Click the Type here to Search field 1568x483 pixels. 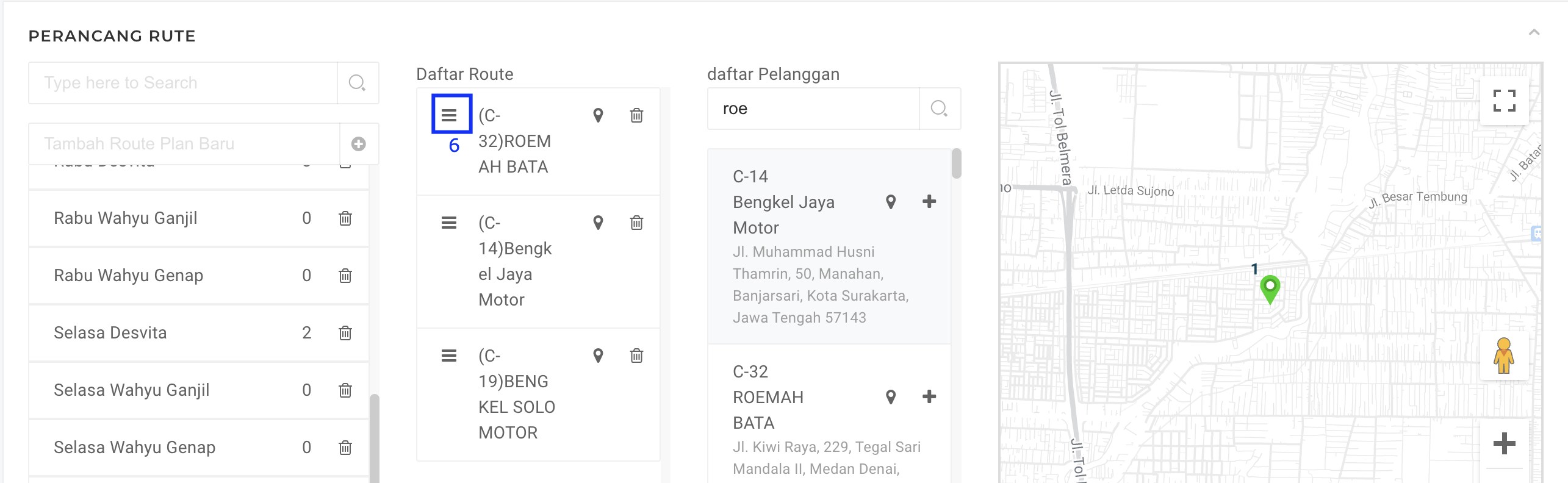click(x=183, y=83)
